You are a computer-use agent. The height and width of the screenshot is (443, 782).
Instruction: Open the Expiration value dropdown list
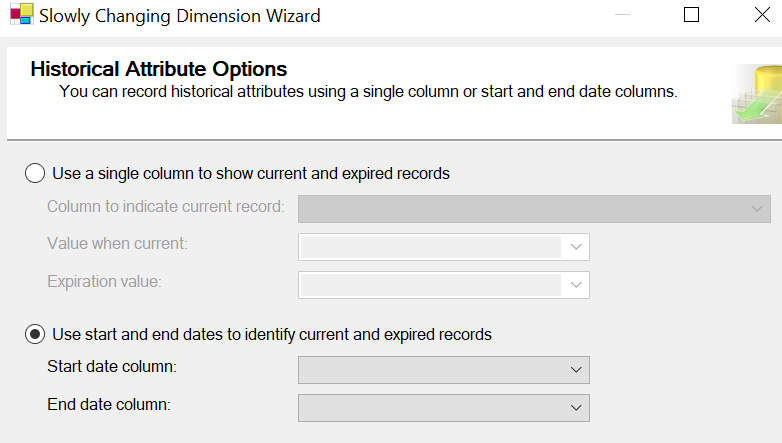(x=576, y=285)
